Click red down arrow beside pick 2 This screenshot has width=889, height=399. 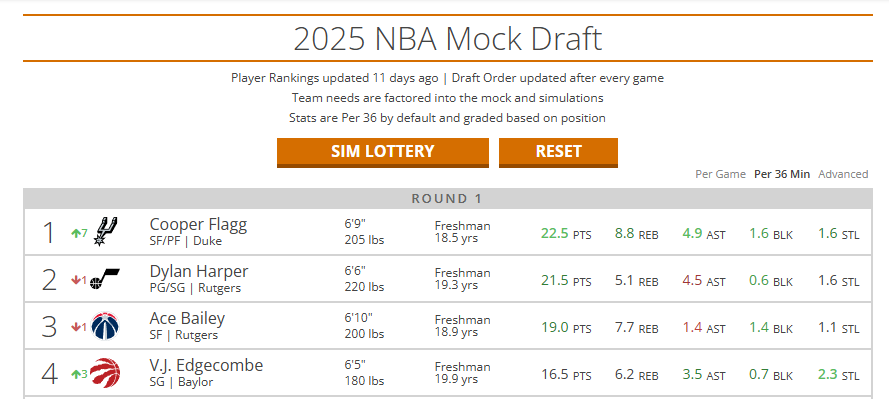tap(75, 280)
